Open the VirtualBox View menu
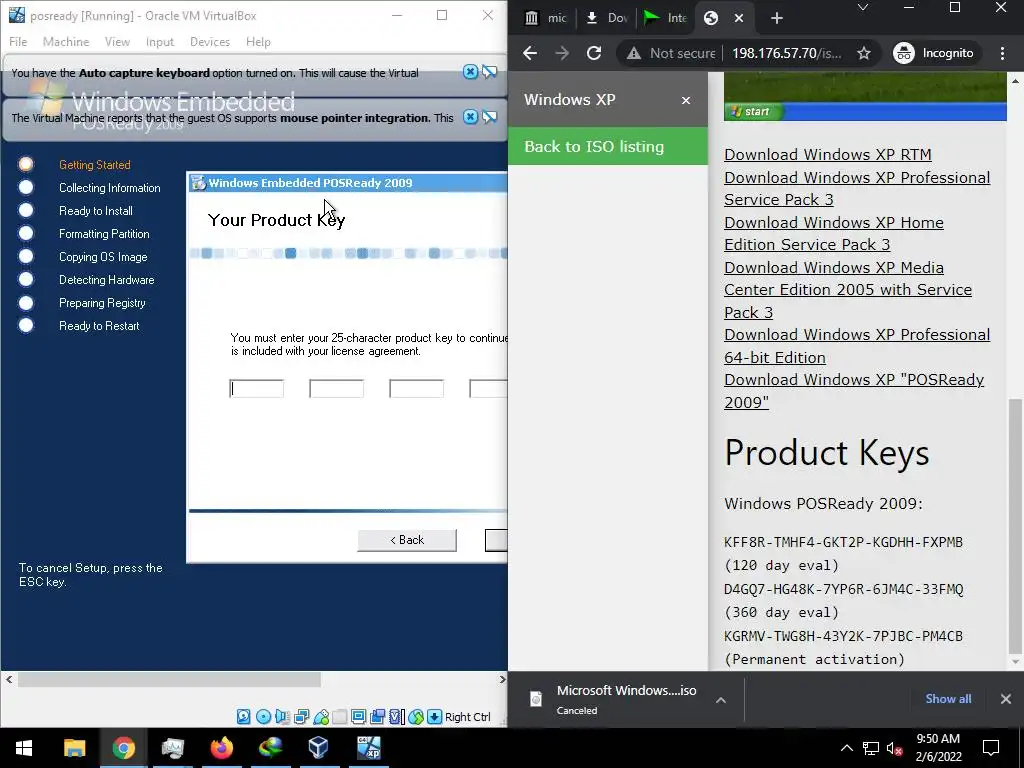This screenshot has width=1024, height=768. tap(118, 42)
